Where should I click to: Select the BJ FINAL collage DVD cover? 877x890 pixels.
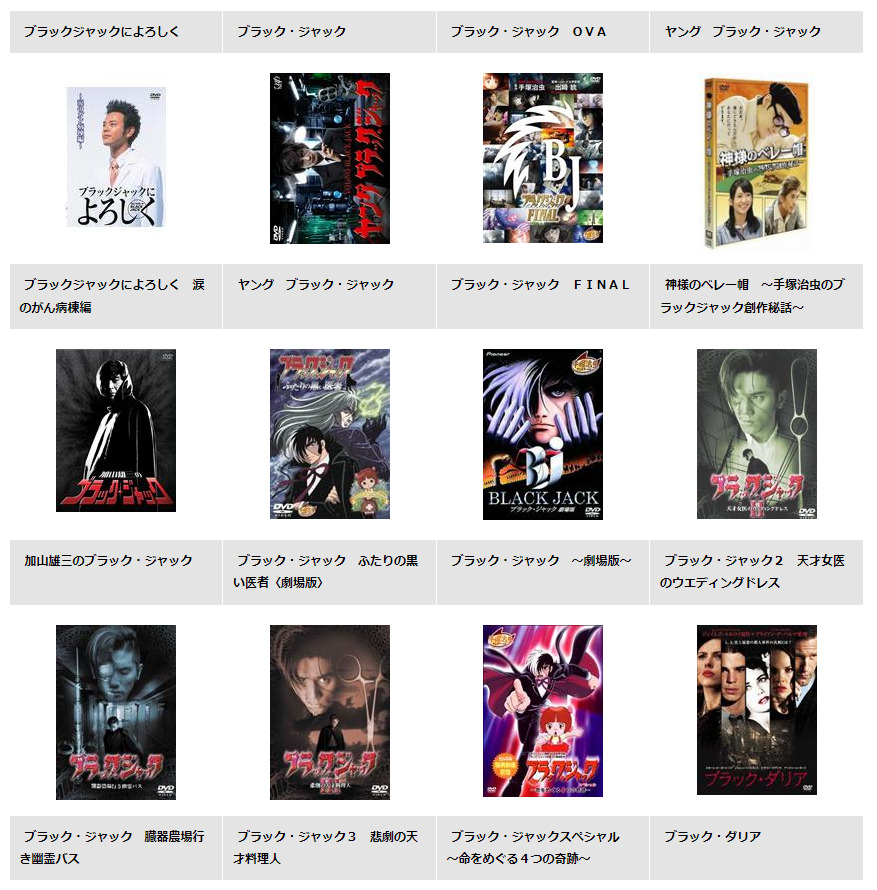(x=543, y=158)
